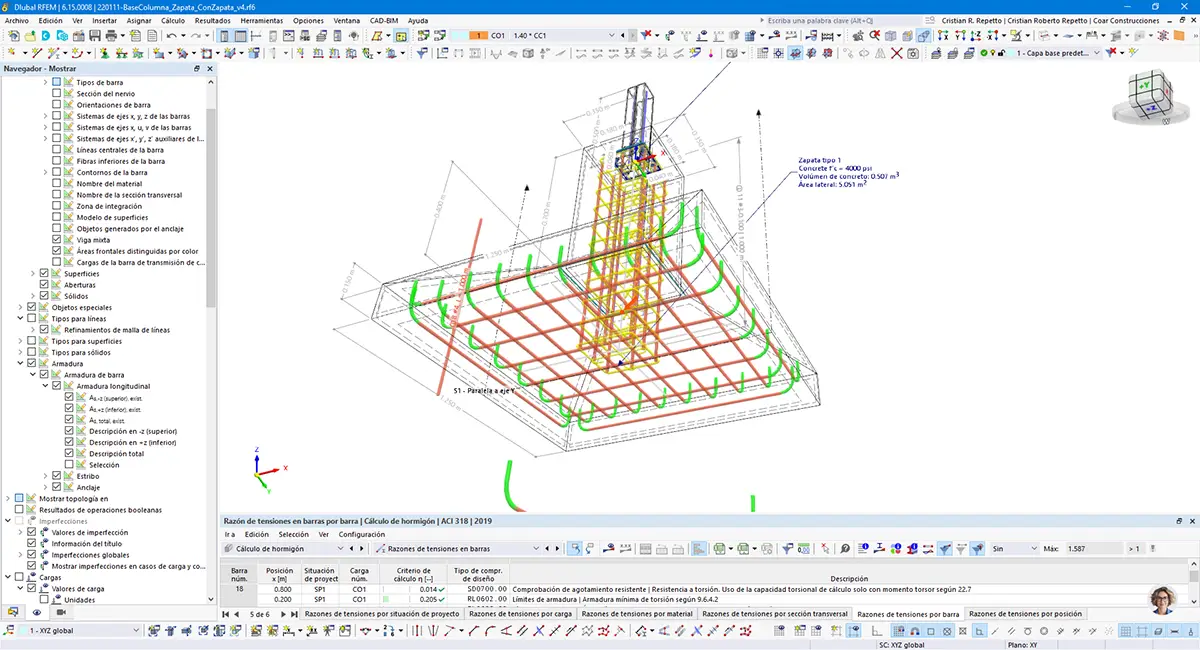Switch to Razones de tensiones por carga tab

(x=521, y=614)
